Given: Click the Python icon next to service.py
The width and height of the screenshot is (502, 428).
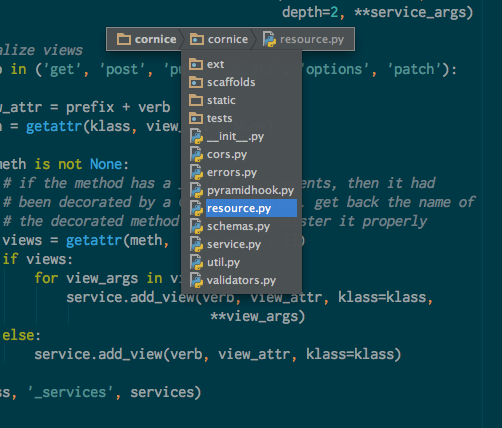Looking at the screenshot, I should [x=196, y=244].
